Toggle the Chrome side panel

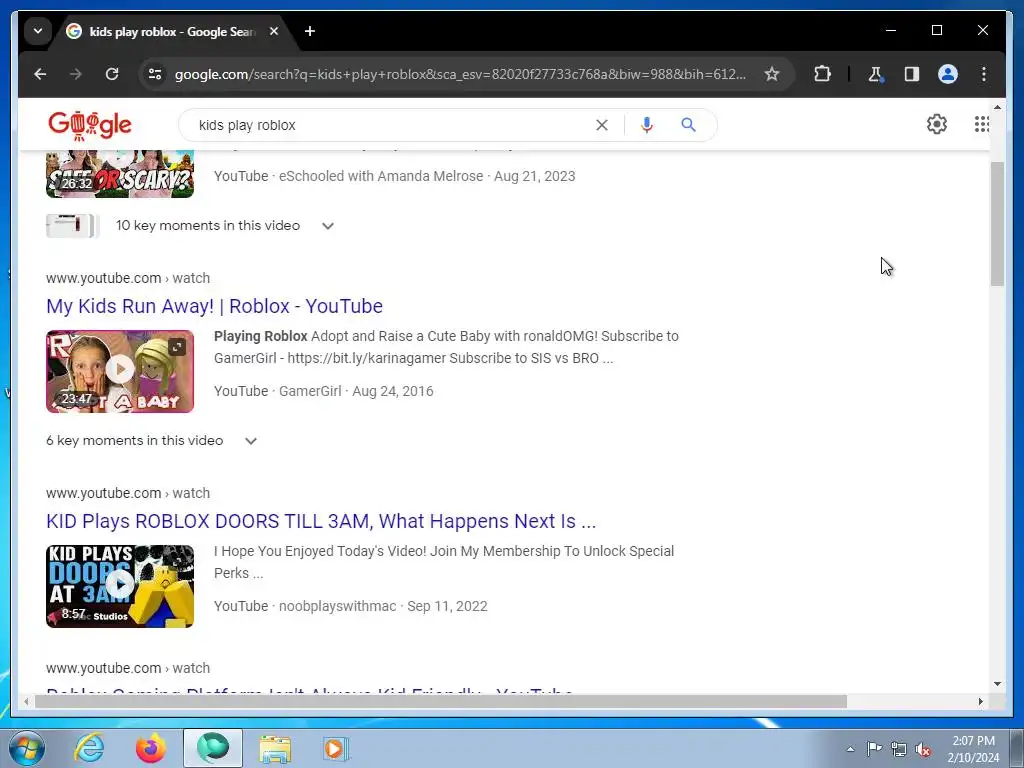tap(912, 74)
